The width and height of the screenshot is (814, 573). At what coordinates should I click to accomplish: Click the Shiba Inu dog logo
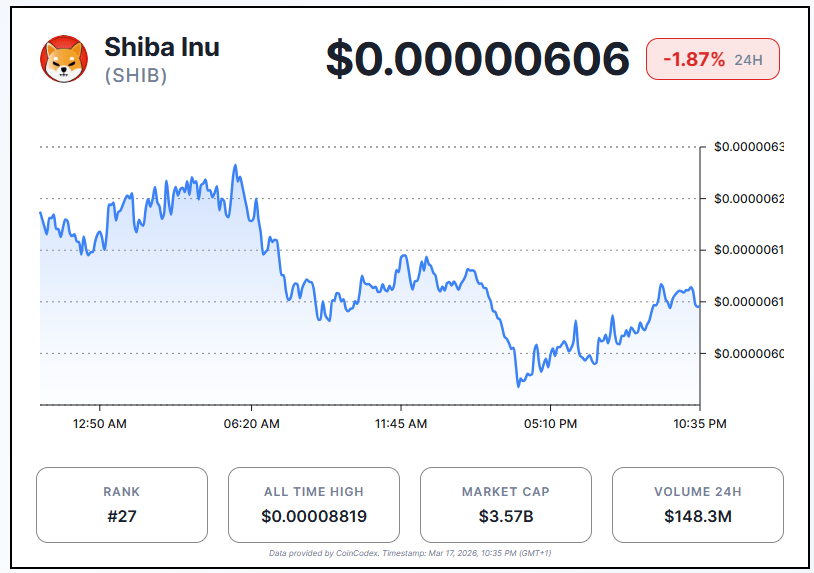pyautogui.click(x=64, y=59)
